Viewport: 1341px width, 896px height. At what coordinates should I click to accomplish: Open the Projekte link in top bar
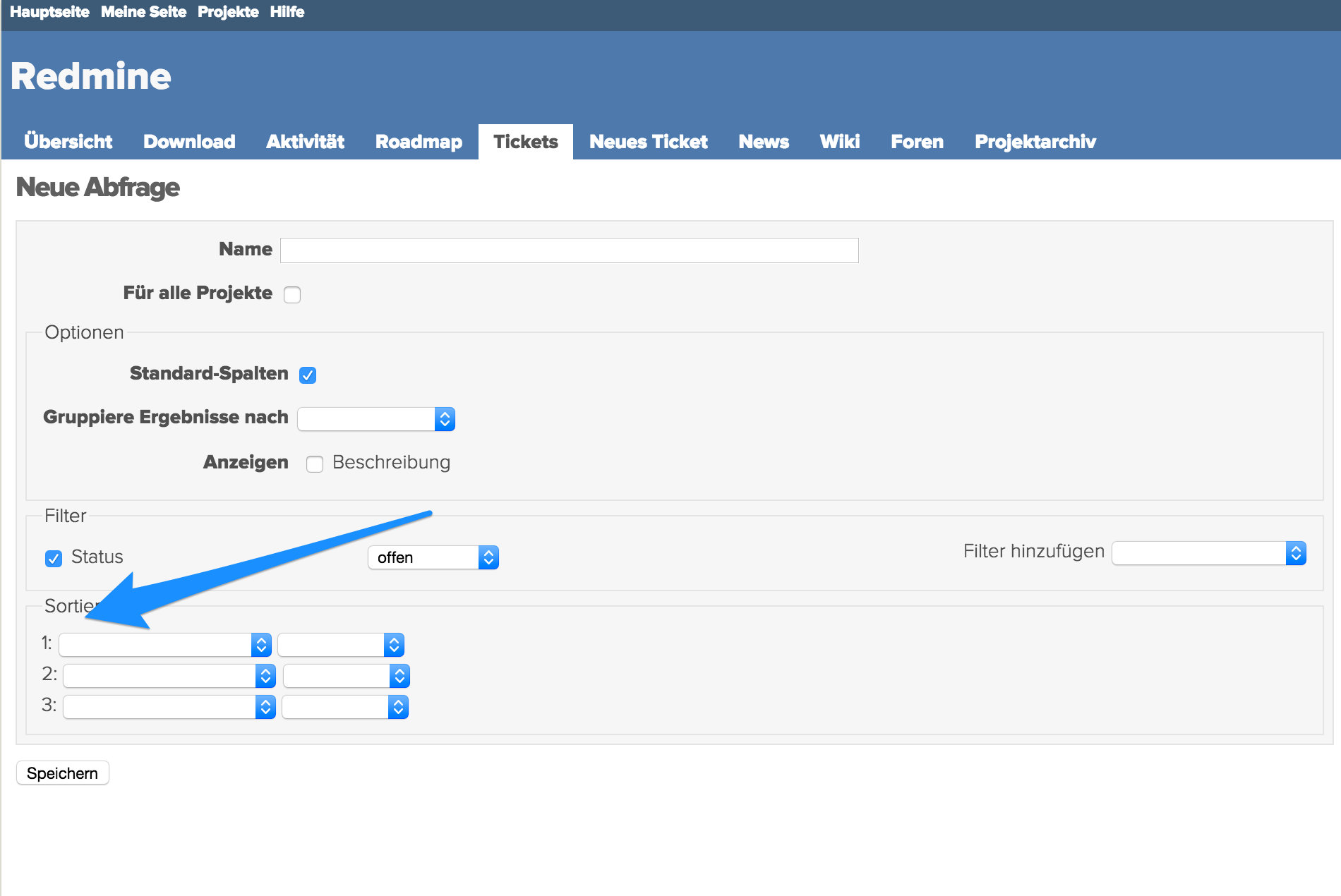point(228,12)
